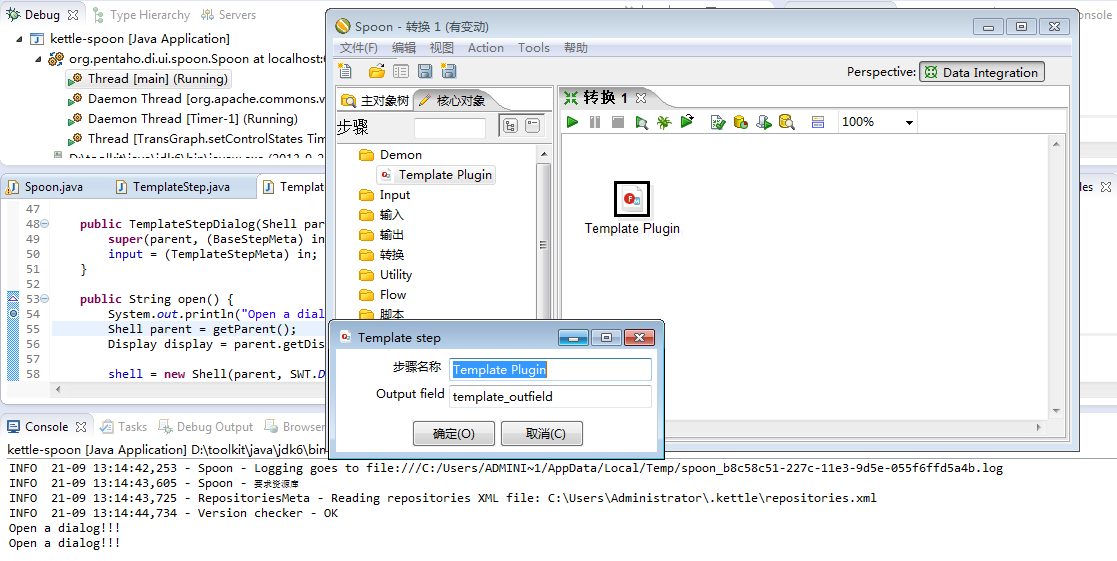Image resolution: width=1117 pixels, height=561 pixels.
Task: Click the Pause transformation icon
Action: click(x=595, y=122)
